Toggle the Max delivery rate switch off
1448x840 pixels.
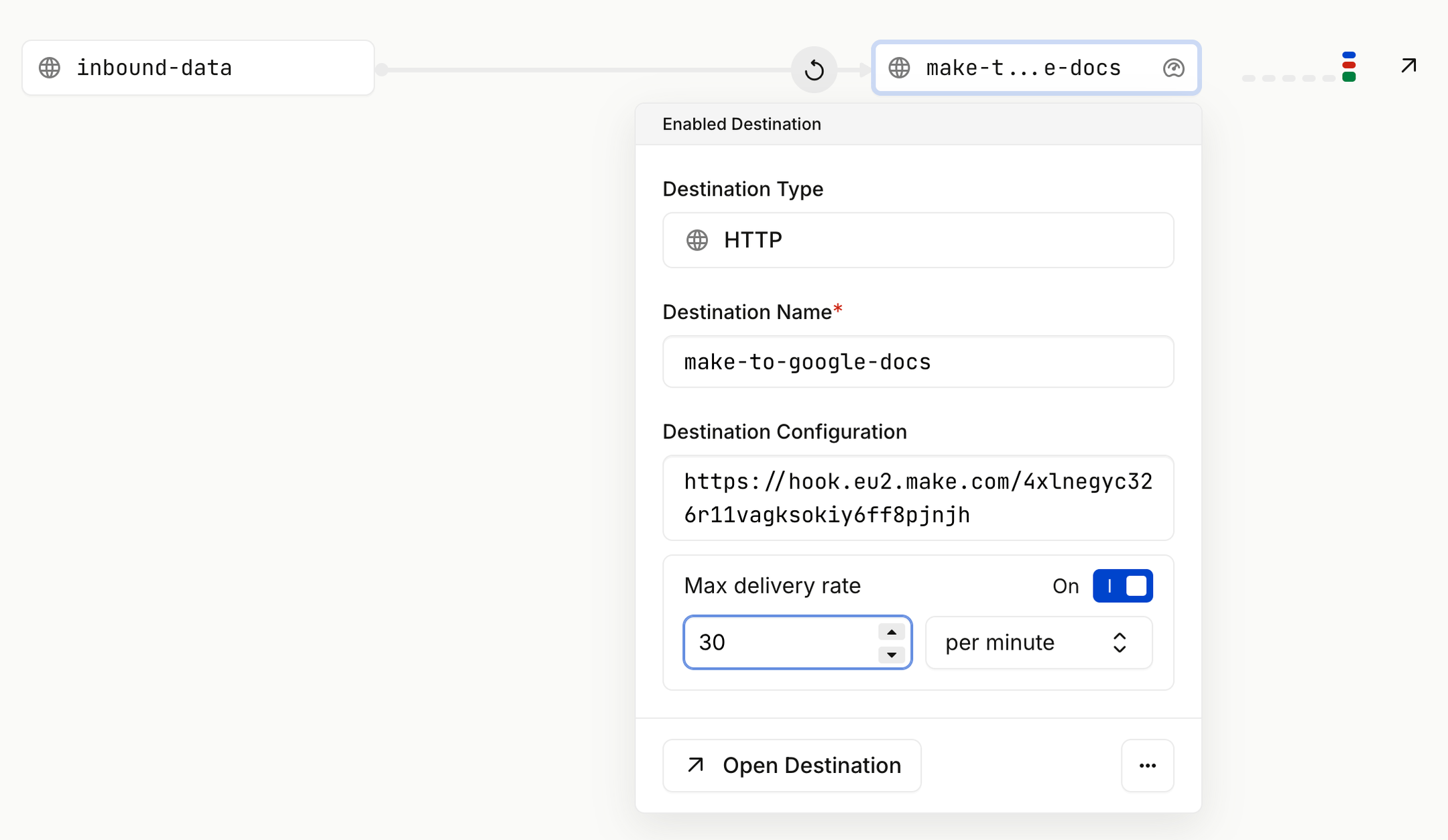tap(1123, 585)
